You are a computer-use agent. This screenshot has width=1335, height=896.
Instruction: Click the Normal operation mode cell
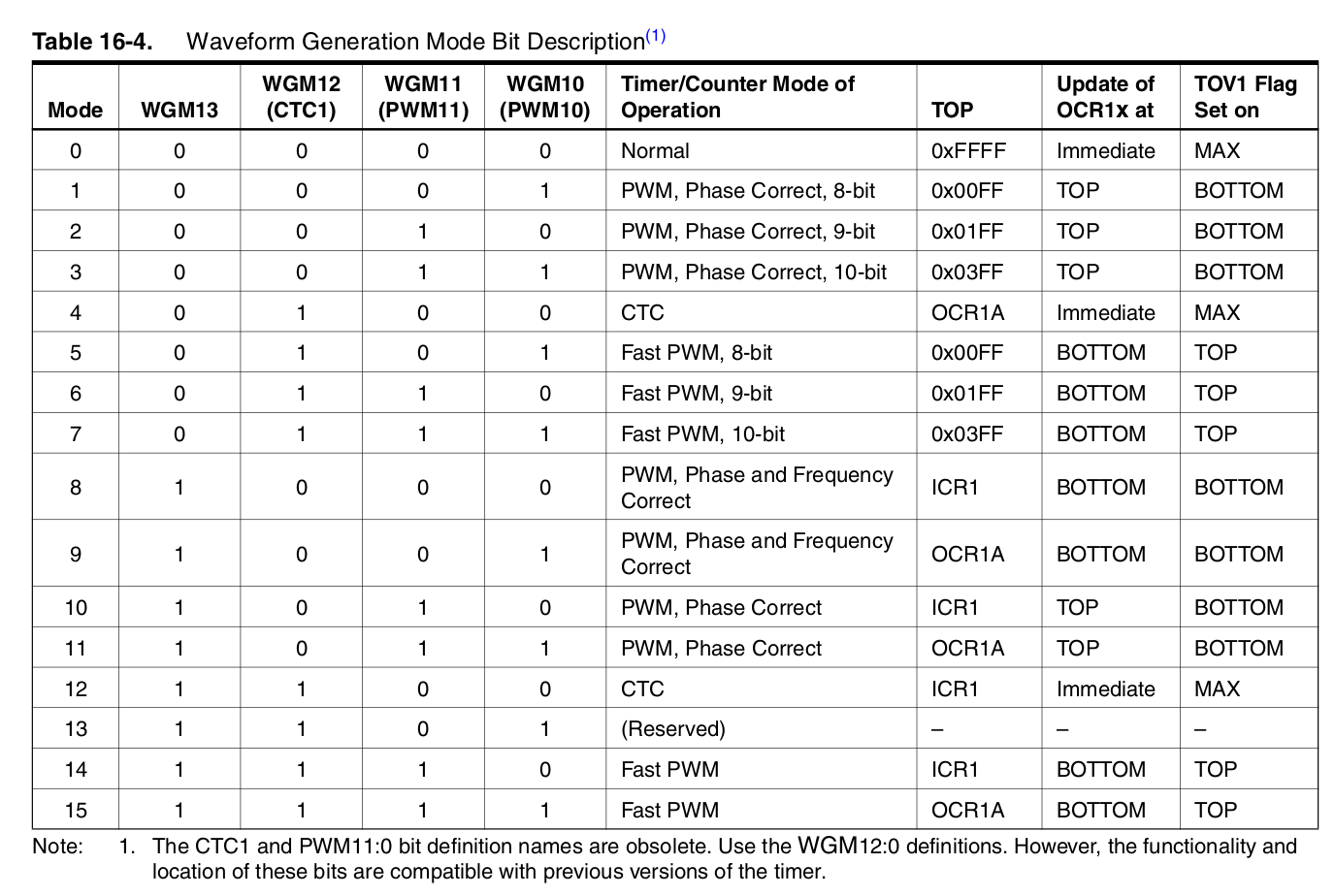655,151
